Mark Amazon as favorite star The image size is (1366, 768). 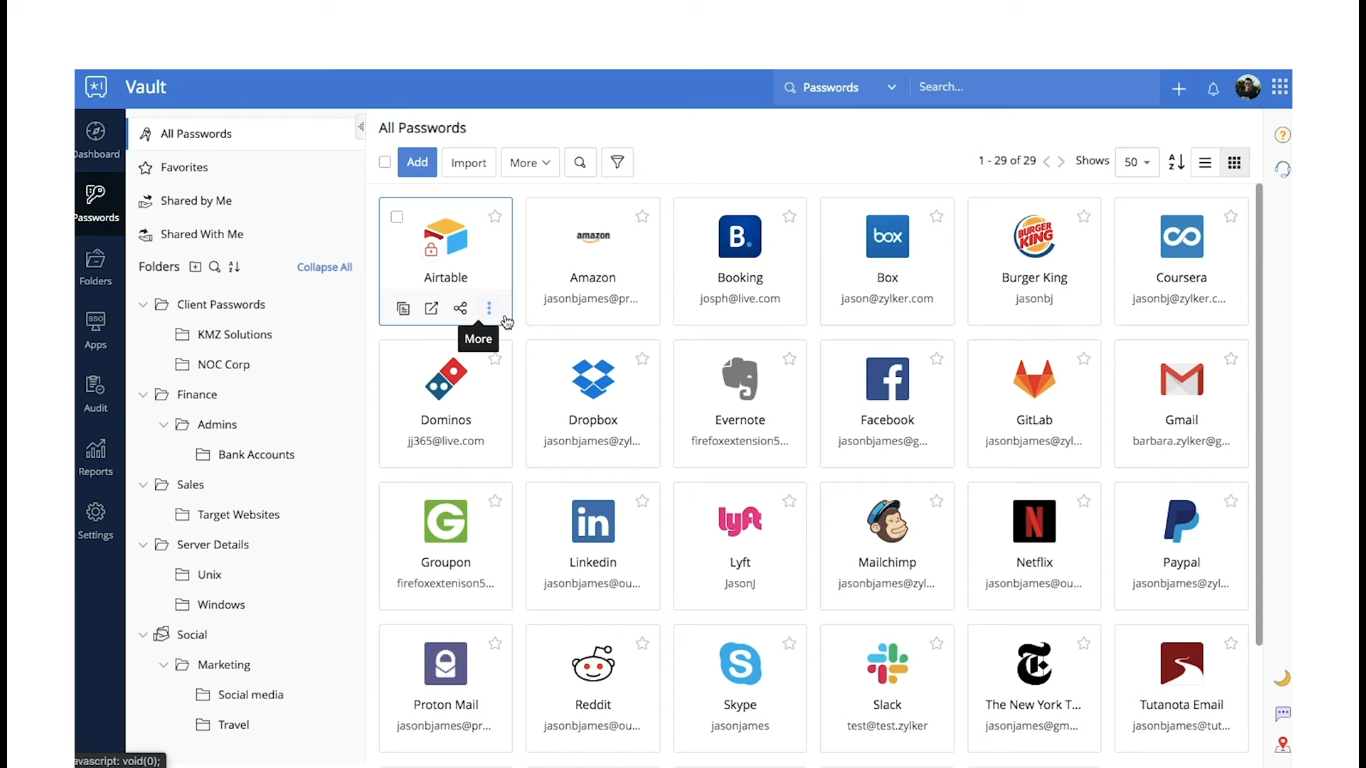[x=642, y=216]
